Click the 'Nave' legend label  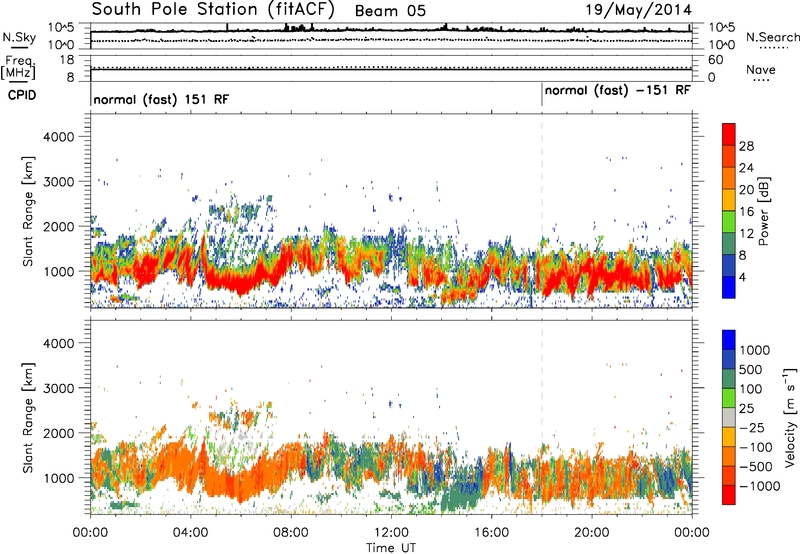tap(761, 69)
